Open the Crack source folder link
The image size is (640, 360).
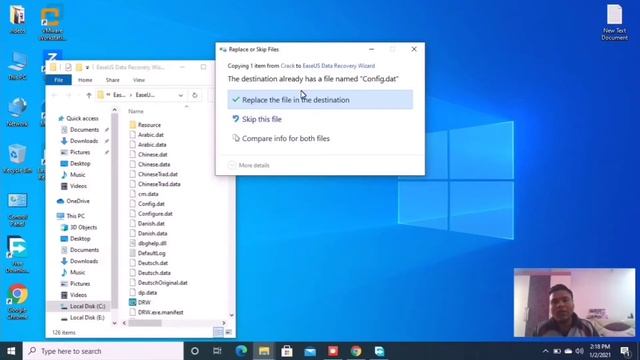287,66
